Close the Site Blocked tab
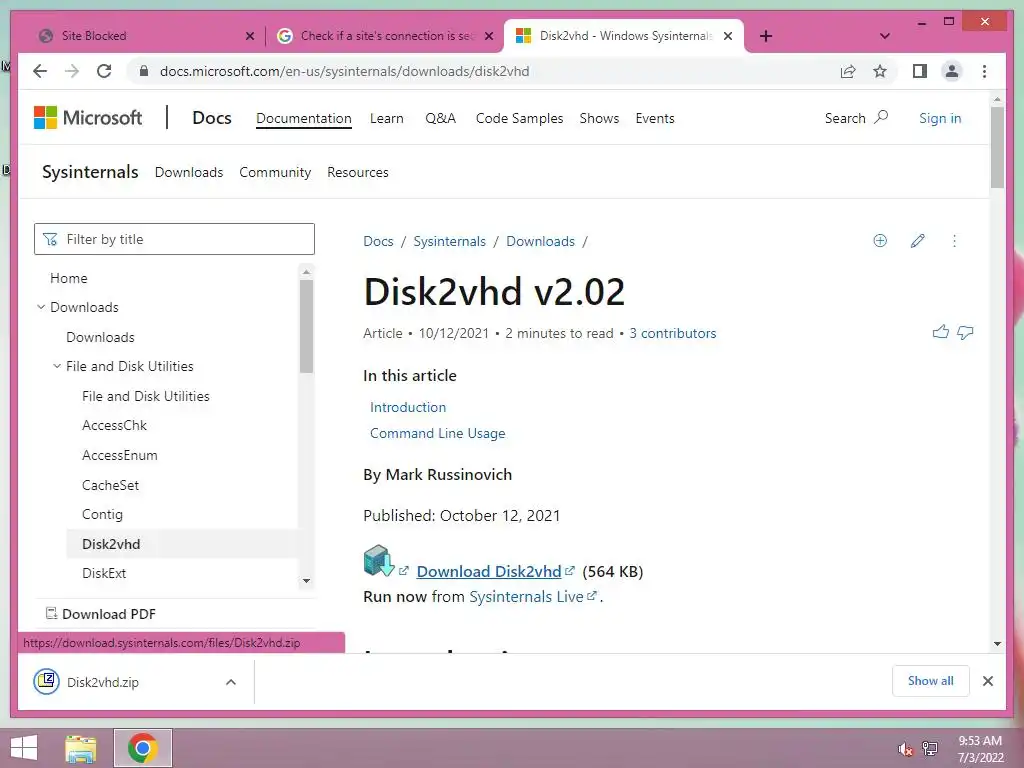The image size is (1024, 768). pos(249,36)
